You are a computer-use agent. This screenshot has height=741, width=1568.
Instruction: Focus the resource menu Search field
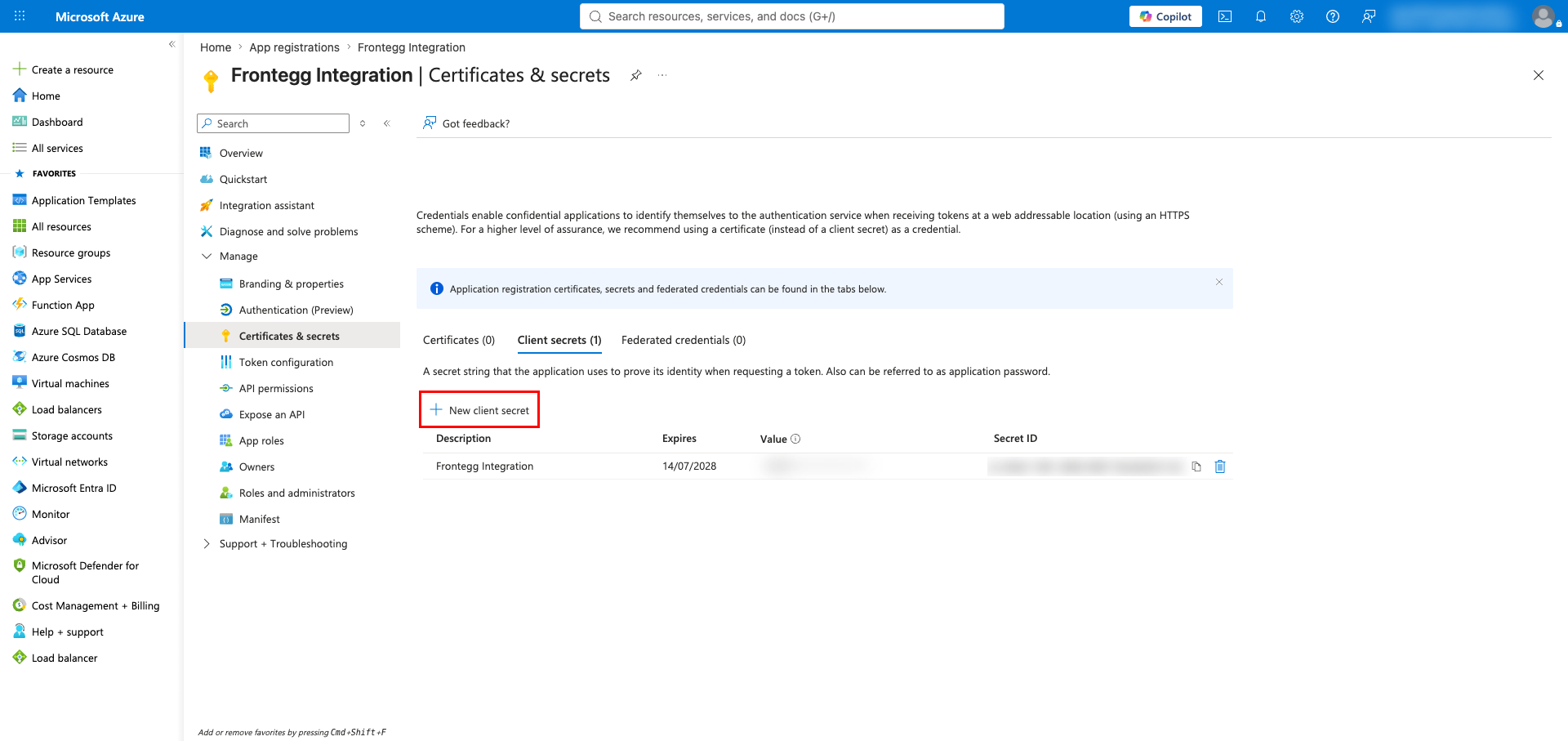[274, 123]
